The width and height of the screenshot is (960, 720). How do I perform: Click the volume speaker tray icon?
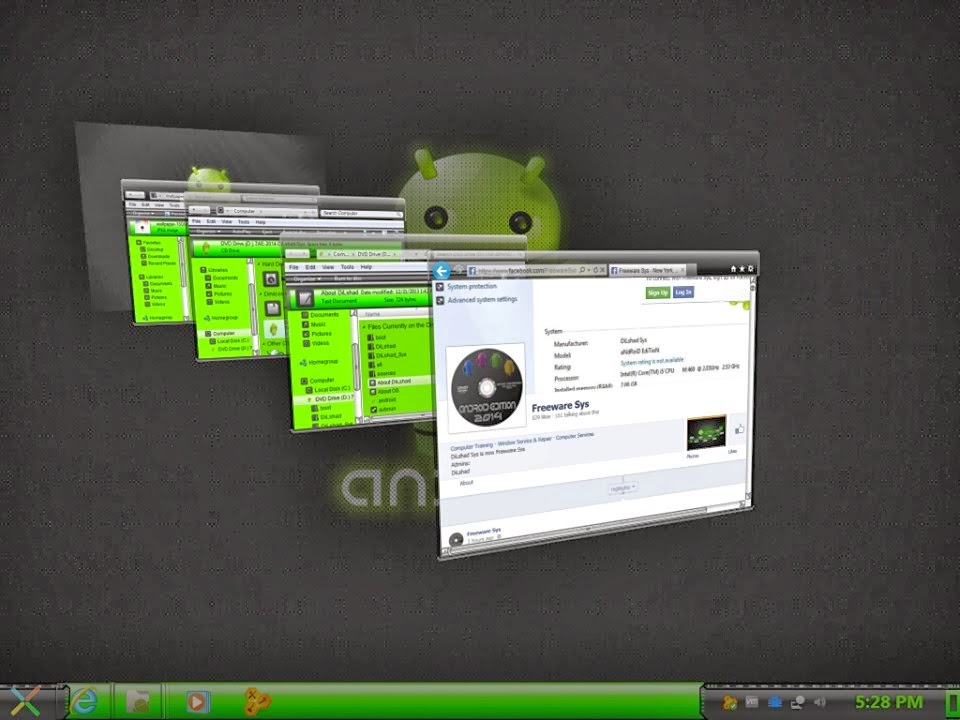pyautogui.click(x=820, y=702)
